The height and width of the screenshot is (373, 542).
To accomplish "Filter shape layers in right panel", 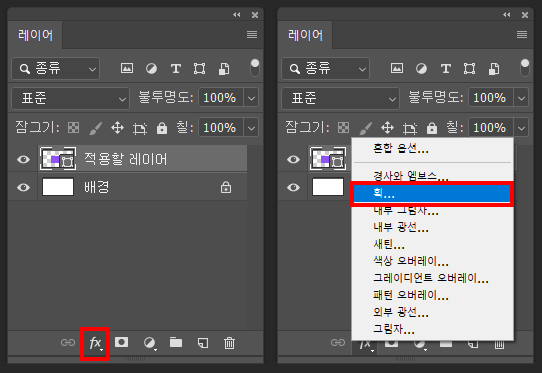I will (x=469, y=68).
